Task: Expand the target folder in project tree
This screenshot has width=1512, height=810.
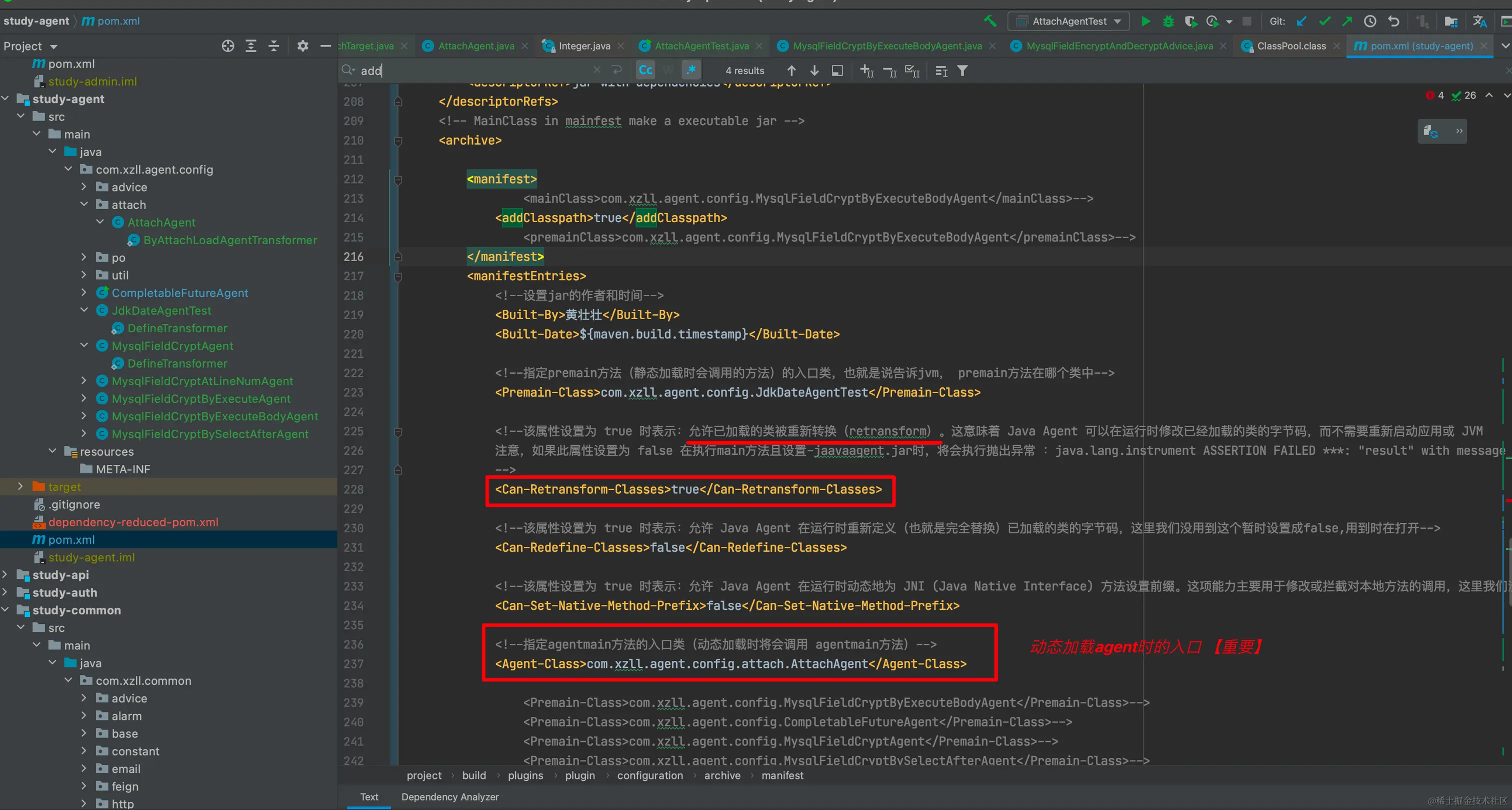Action: click(20, 486)
